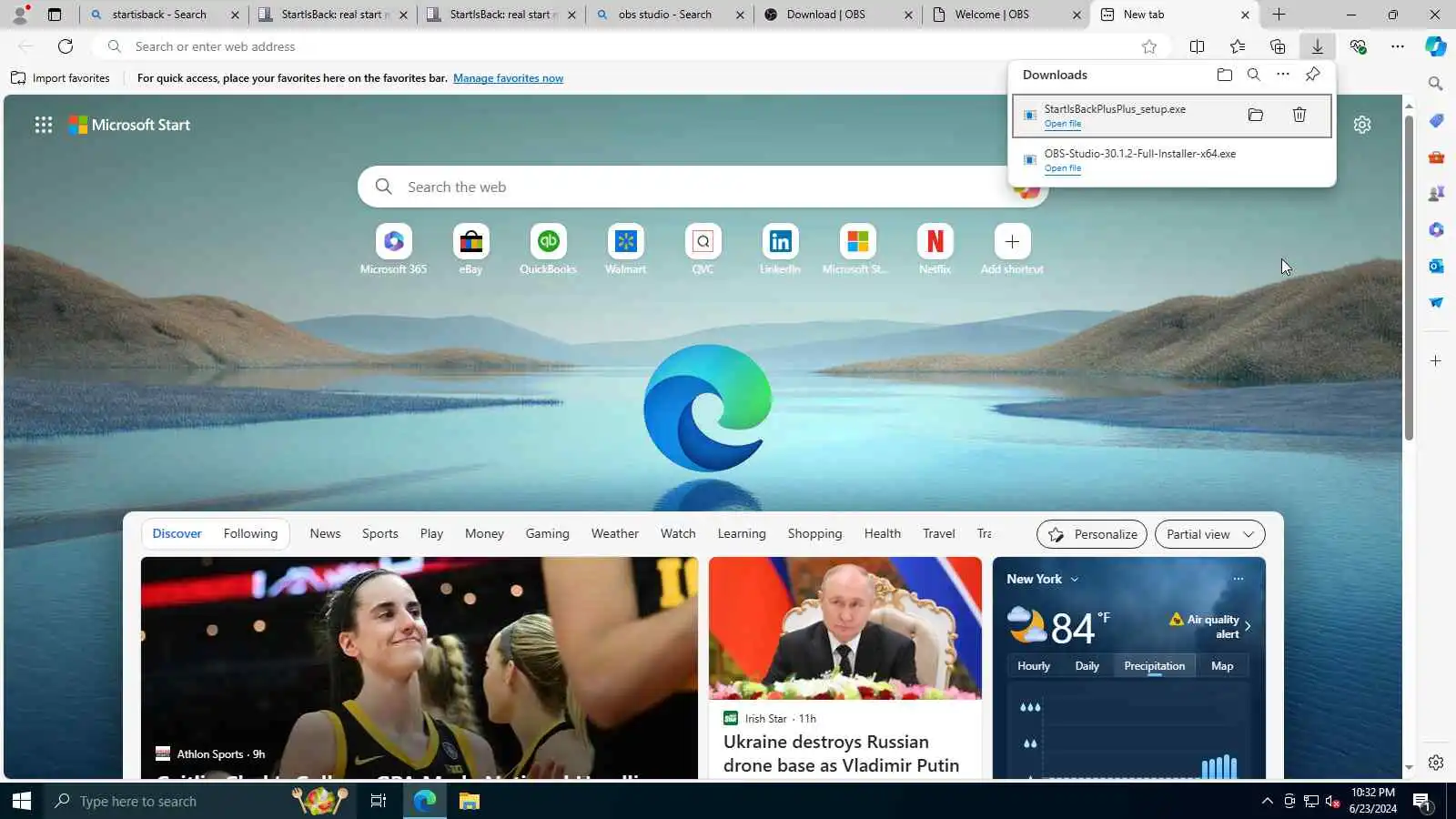1456x819 pixels.
Task: Open file link for StartIsBackPlusPlus_setup.exe
Action: pos(1063,124)
